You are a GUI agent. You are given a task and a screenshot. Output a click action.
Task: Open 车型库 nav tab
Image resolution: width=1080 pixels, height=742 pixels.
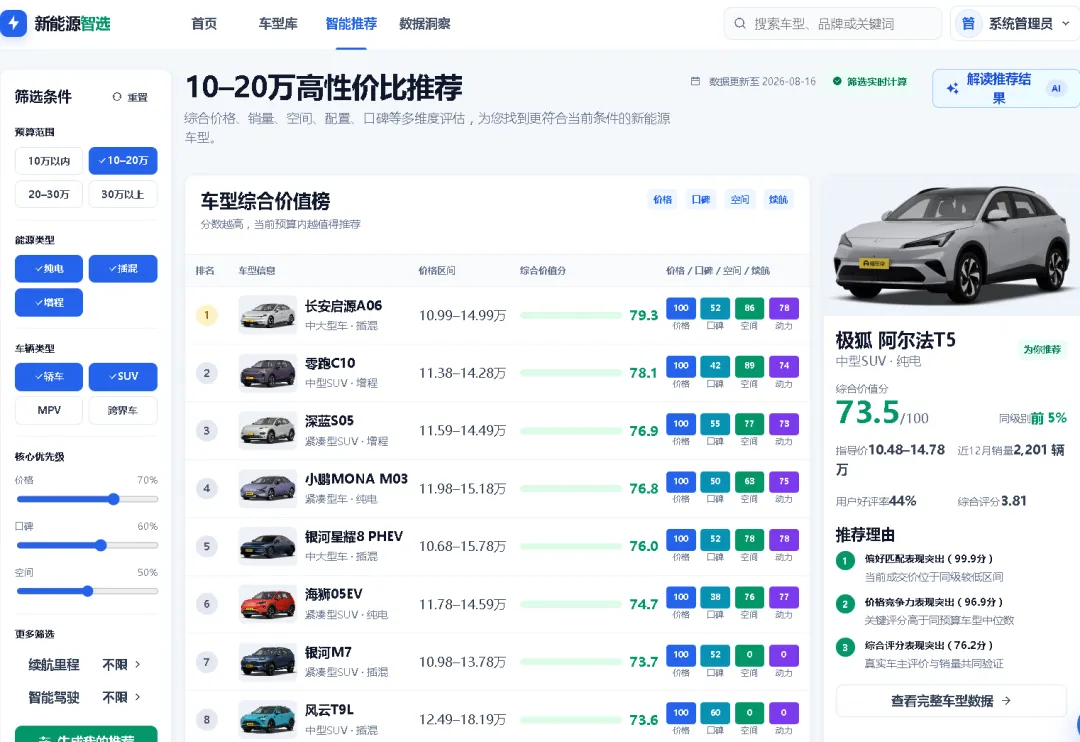click(278, 23)
